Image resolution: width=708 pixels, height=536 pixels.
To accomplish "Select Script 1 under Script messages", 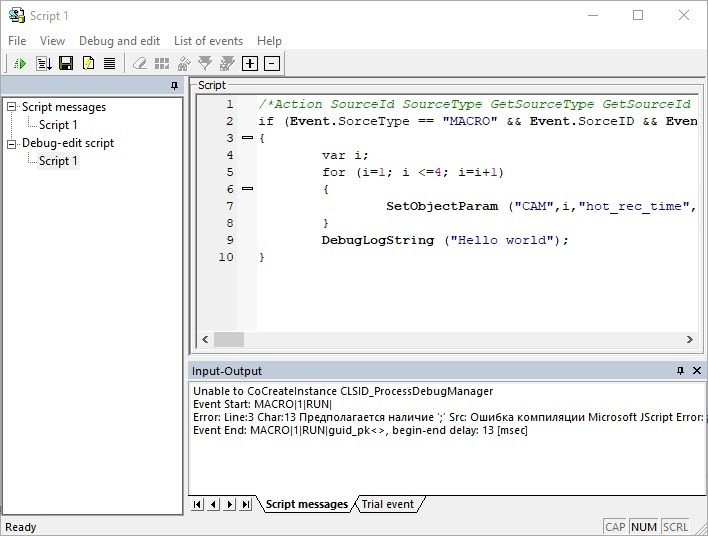I will point(58,125).
